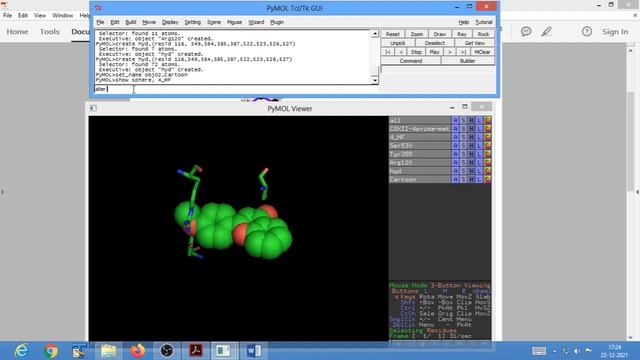Open Action menu for 4_HF
The image size is (640, 360).
pos(455,137)
